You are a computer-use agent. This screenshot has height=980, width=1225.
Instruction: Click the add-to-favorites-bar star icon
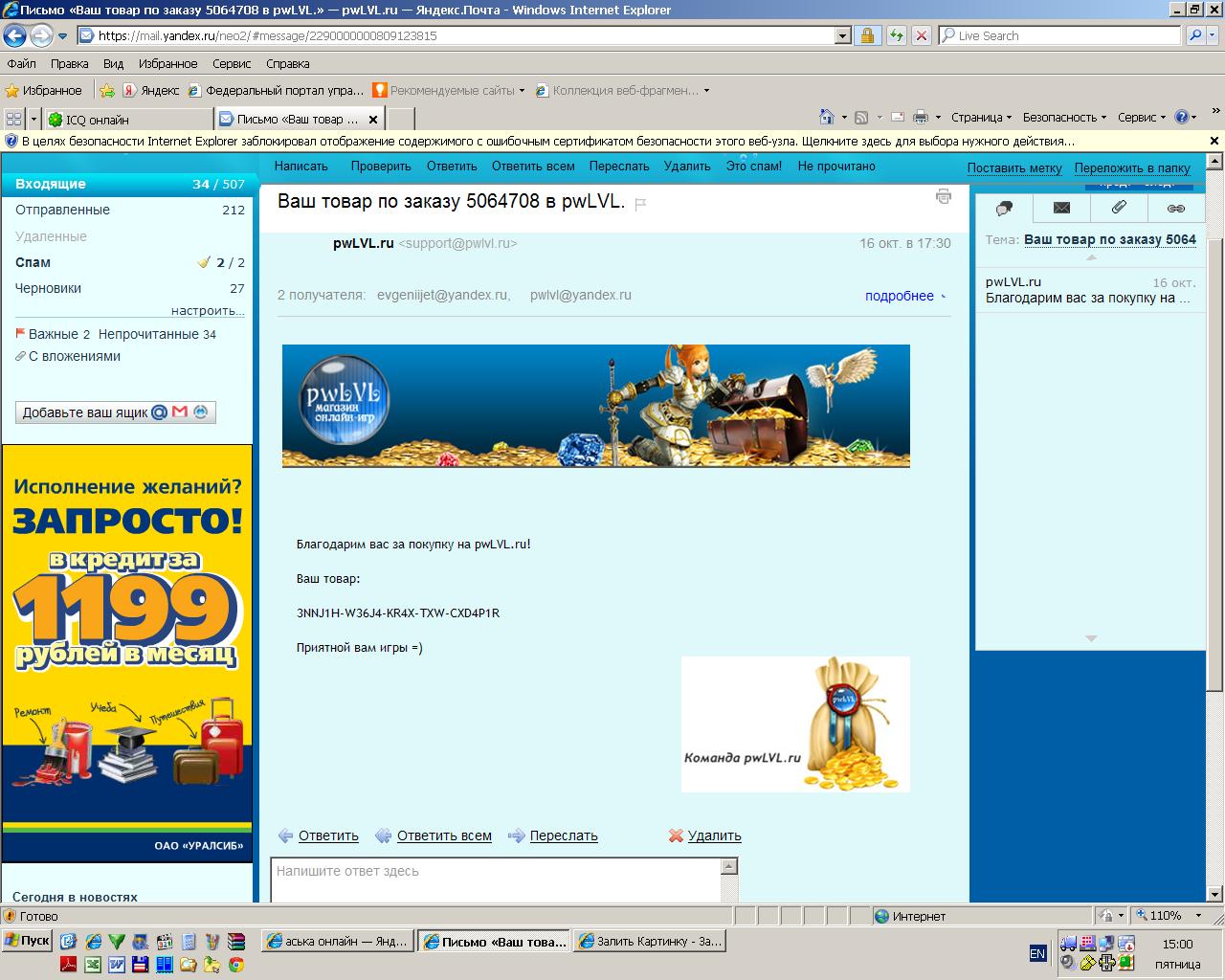coord(107,91)
